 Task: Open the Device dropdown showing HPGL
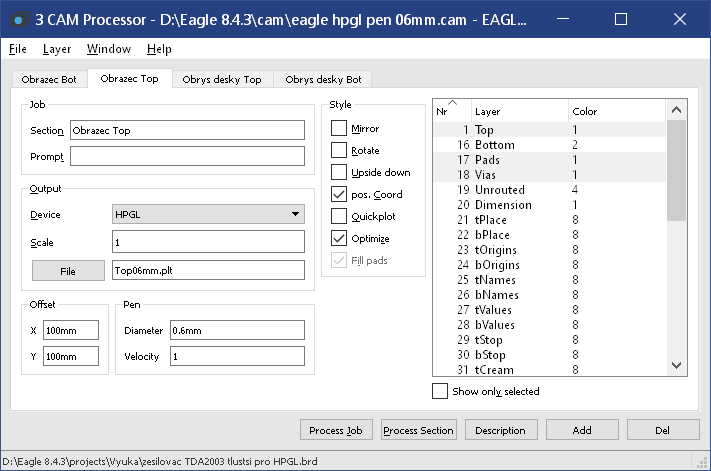(x=208, y=214)
